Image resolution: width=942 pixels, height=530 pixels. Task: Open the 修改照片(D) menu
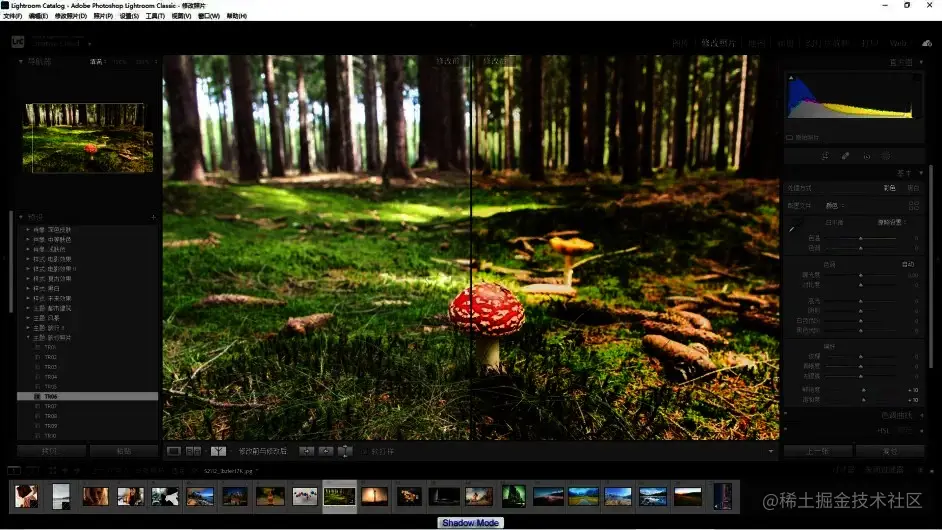[70, 16]
